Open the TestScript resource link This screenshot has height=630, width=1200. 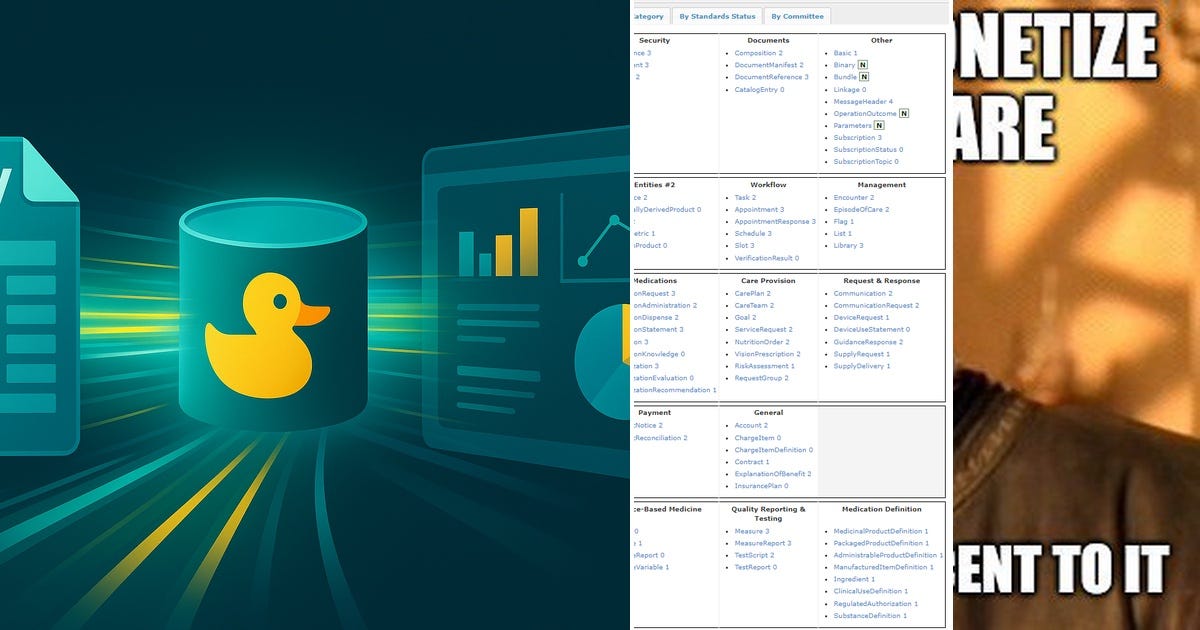coord(751,555)
